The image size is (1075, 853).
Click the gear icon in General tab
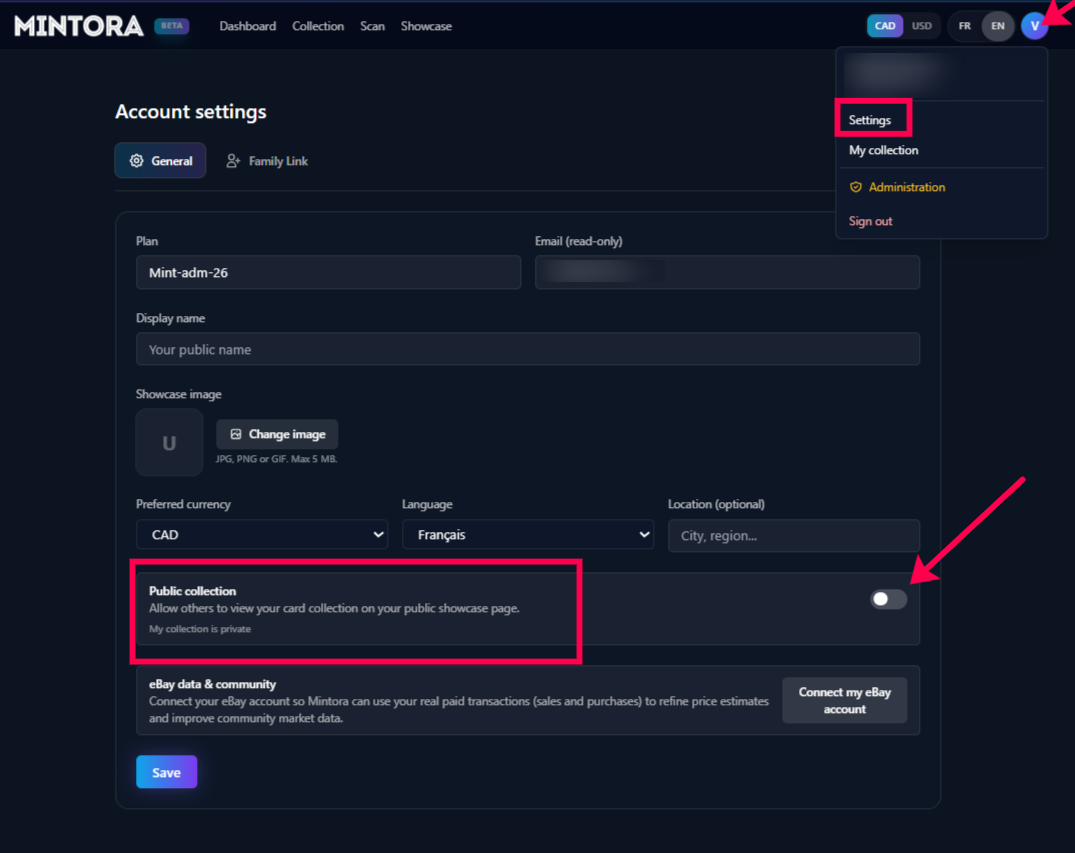coord(137,161)
